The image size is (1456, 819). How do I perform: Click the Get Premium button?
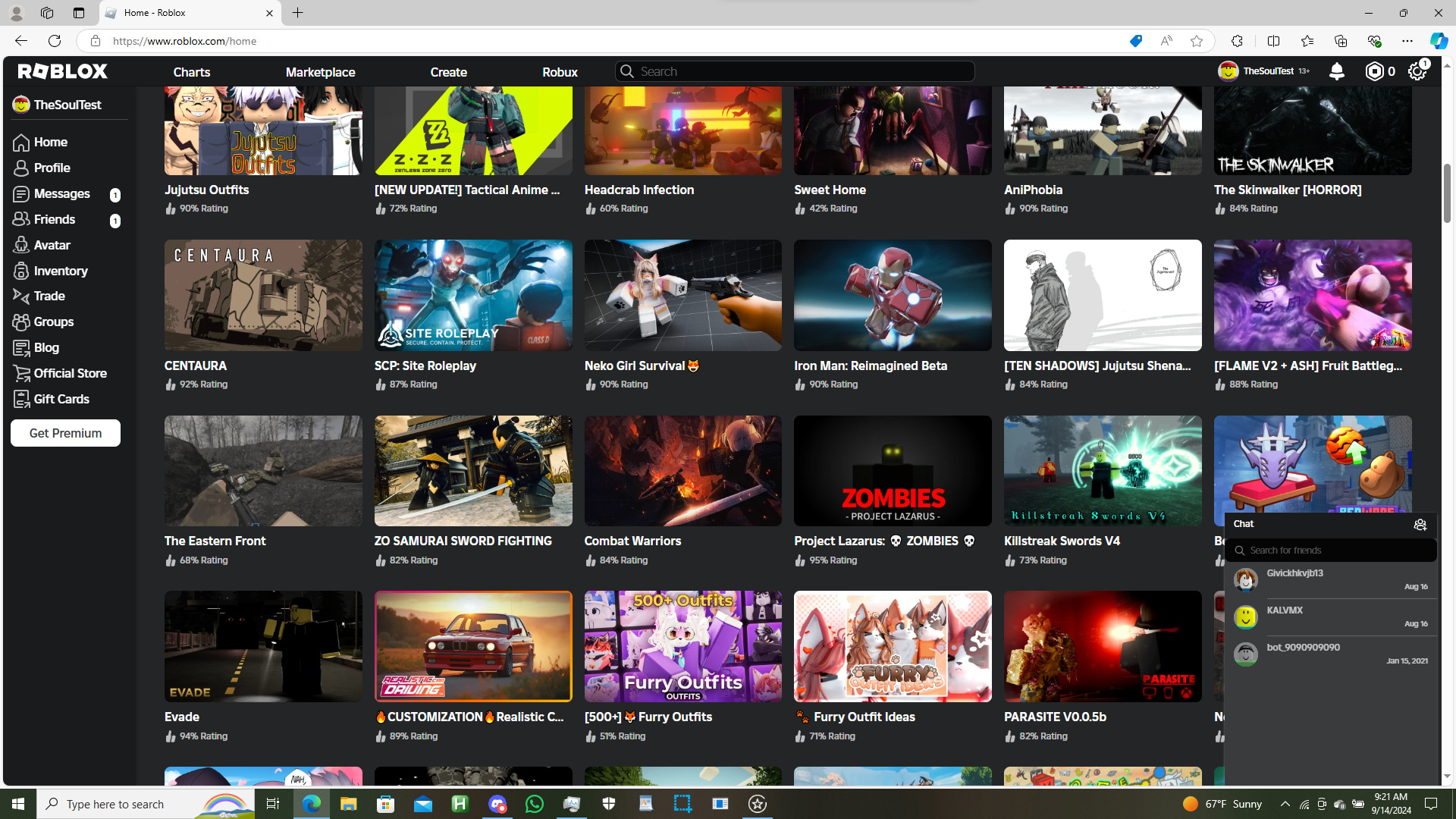coord(65,433)
